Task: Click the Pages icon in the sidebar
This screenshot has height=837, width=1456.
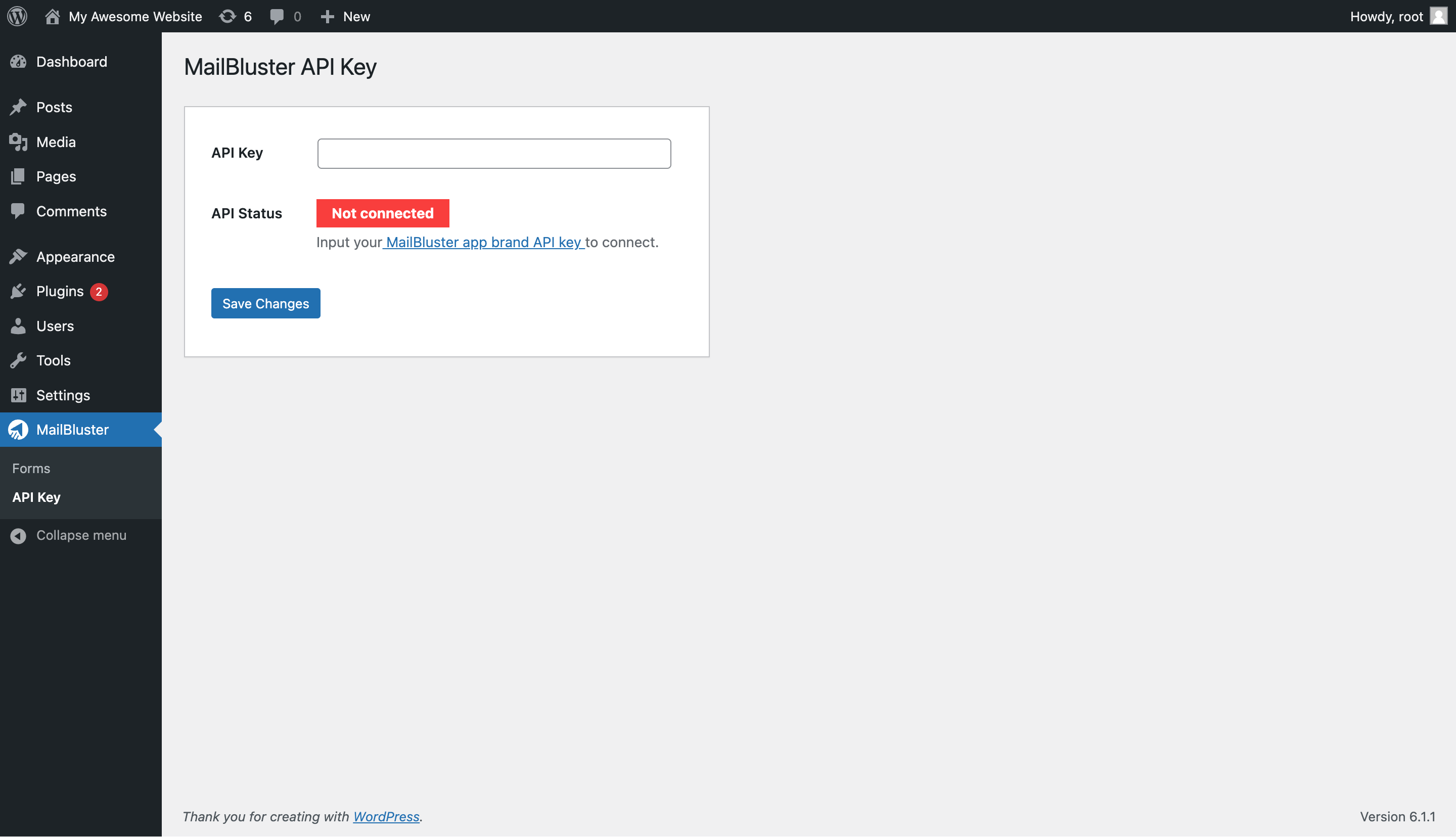Action: pos(18,176)
